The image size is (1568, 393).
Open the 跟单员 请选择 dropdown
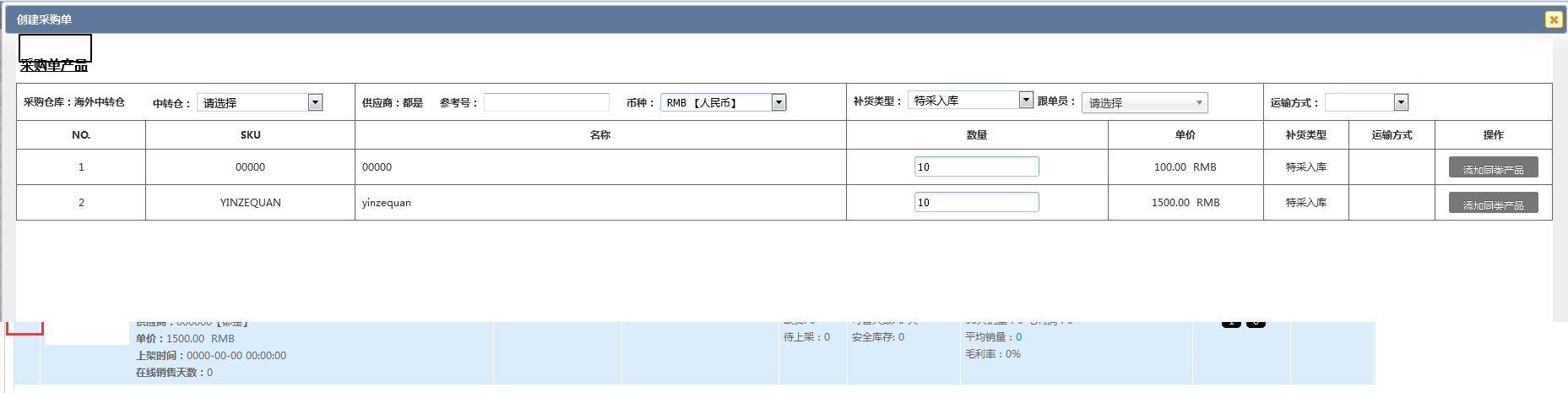[x=1144, y=102]
